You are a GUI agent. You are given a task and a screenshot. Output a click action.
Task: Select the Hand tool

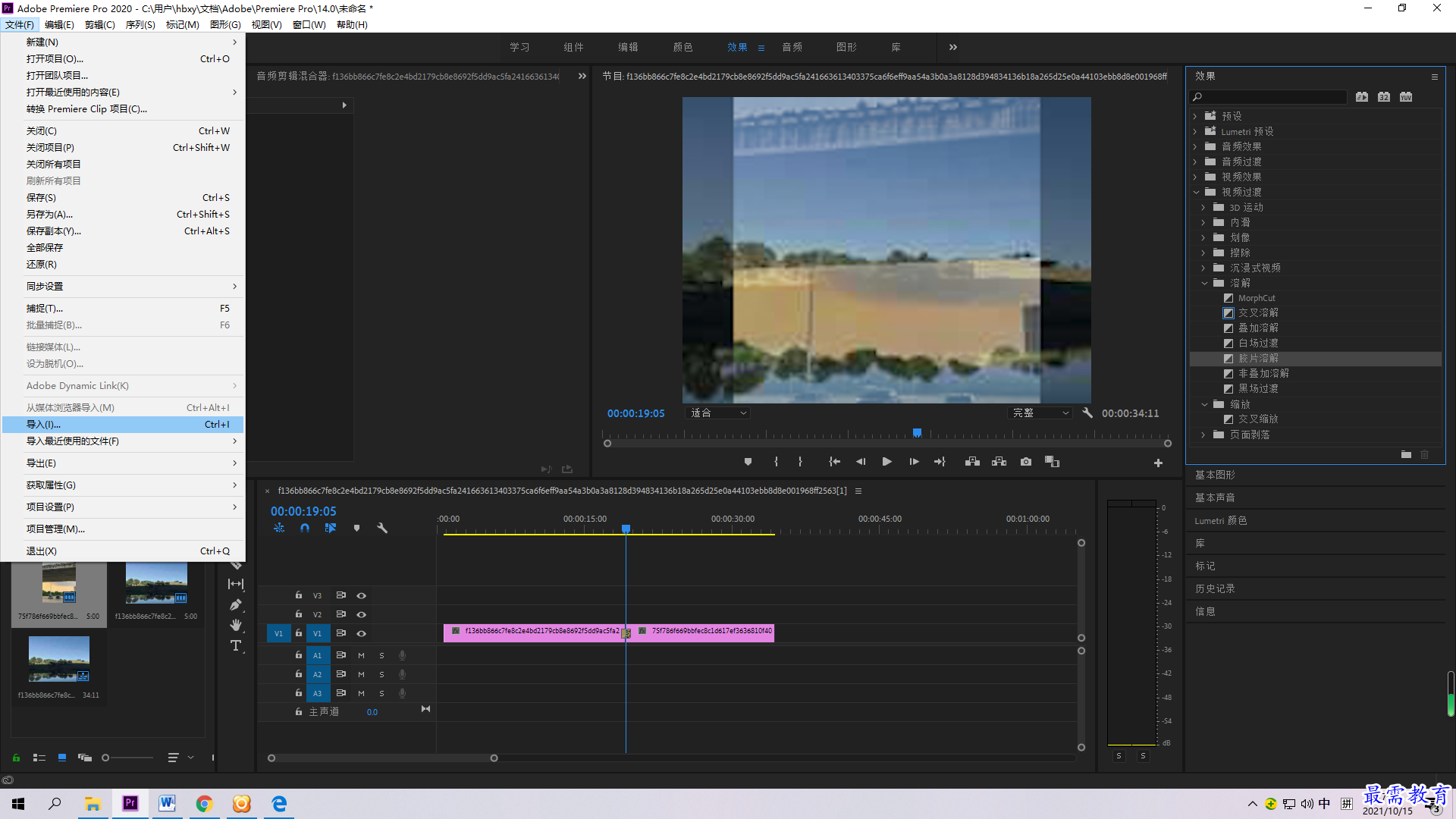[236, 625]
